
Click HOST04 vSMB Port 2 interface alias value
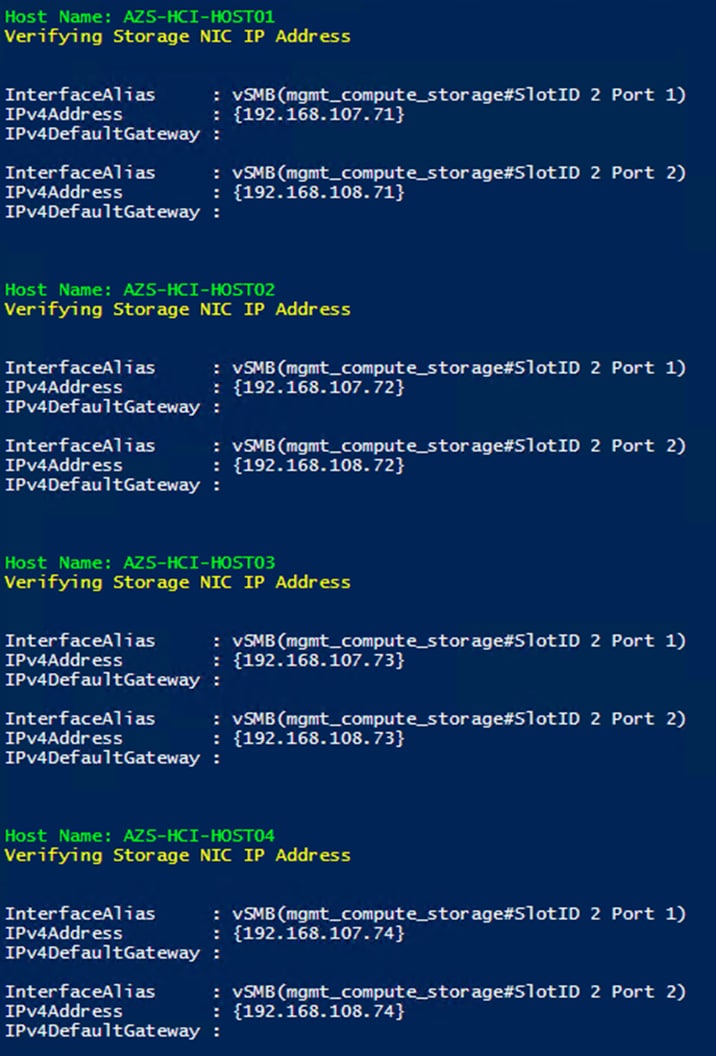coord(459,992)
